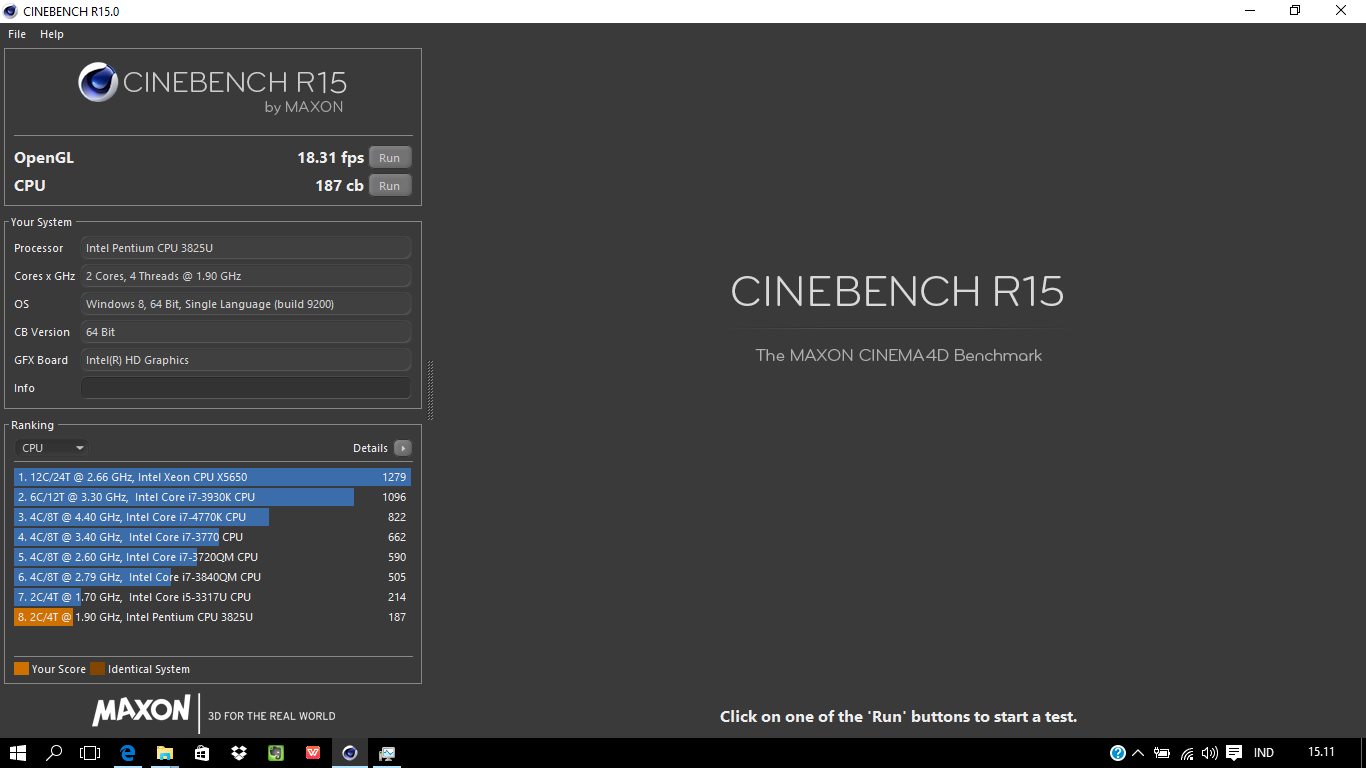Open taskbar Search magnifier
This screenshot has height=768, width=1366.
click(55, 753)
